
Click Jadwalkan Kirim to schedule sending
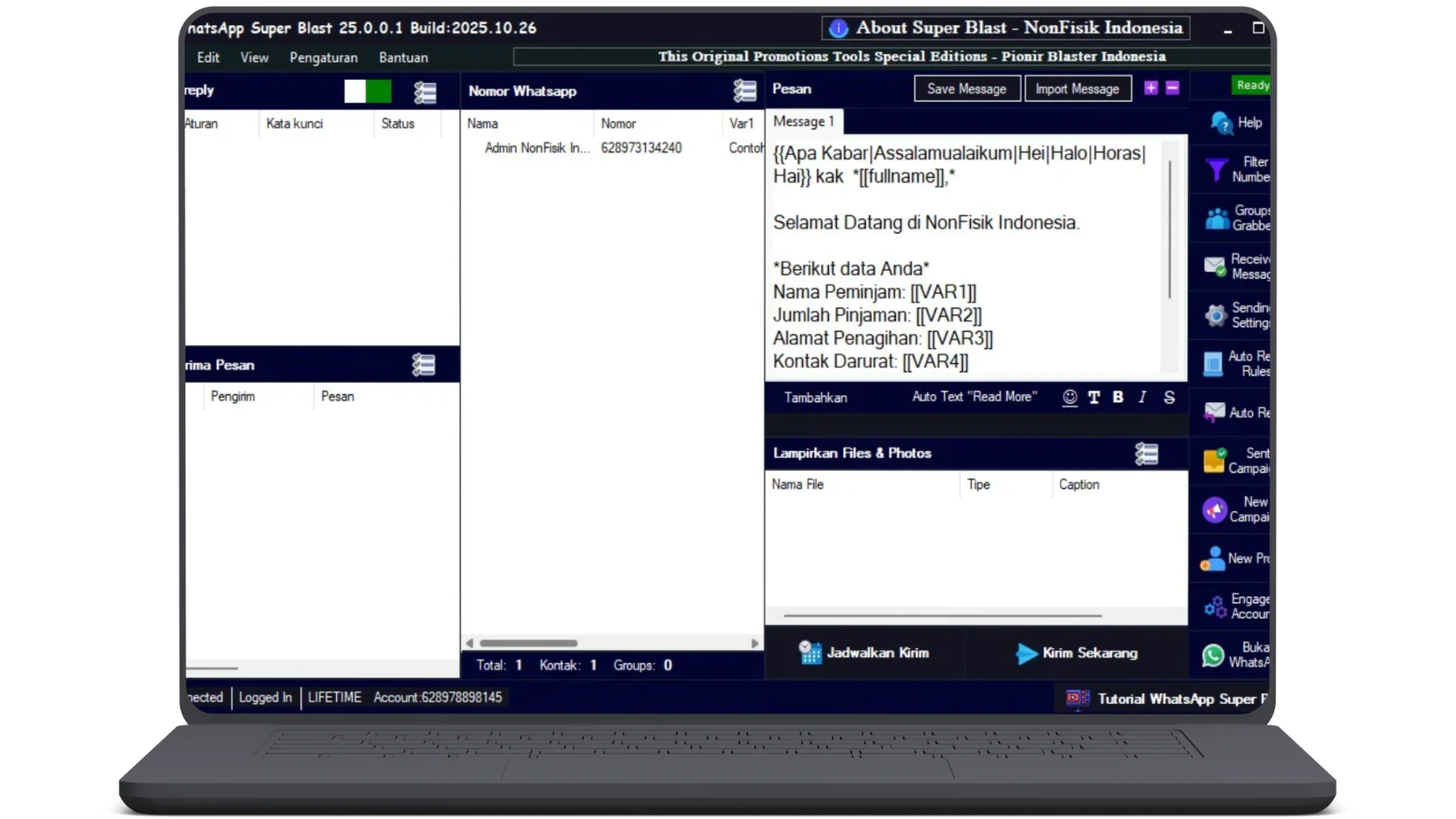tap(865, 653)
